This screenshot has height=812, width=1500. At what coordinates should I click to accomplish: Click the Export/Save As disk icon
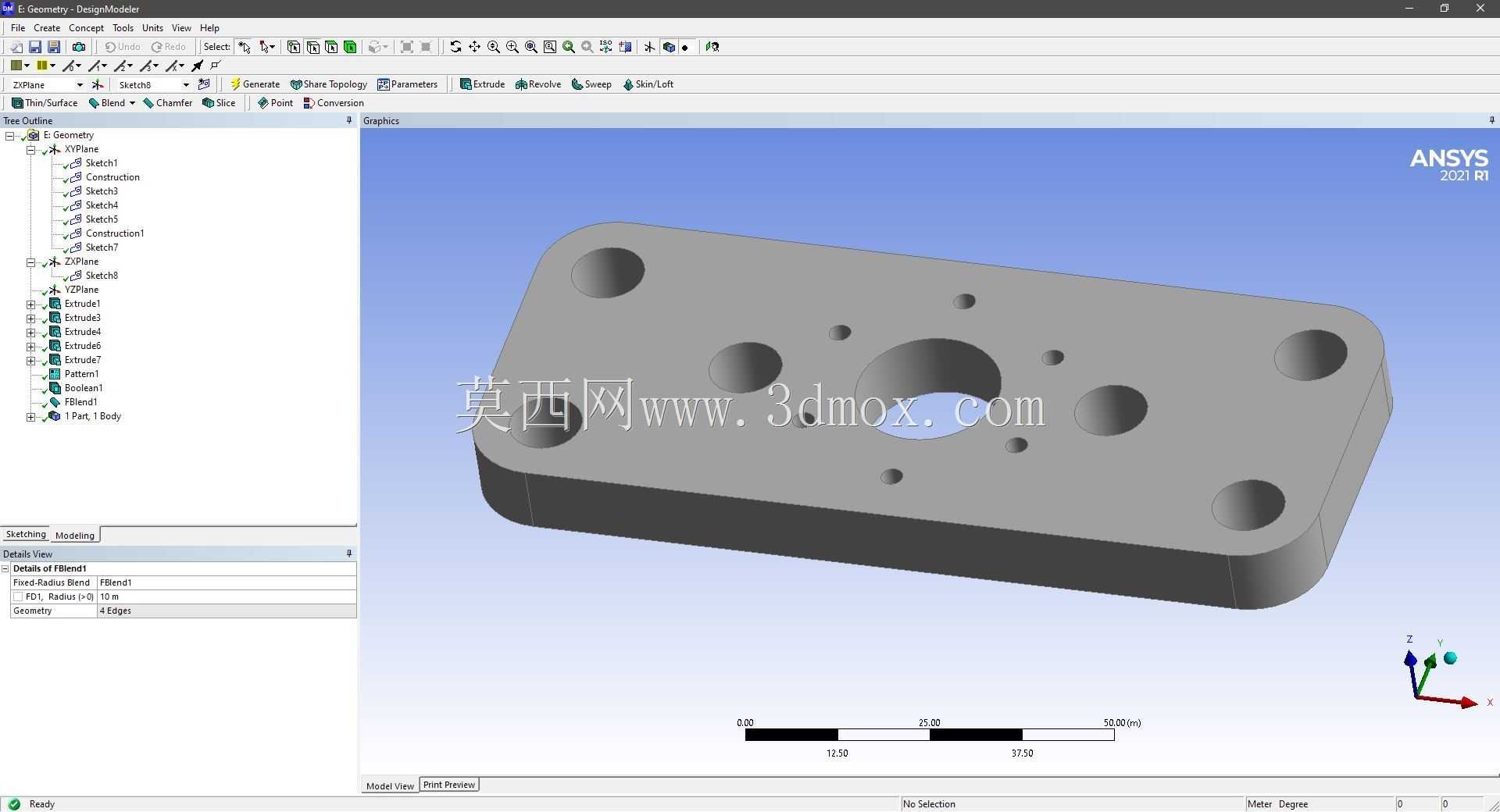54,47
